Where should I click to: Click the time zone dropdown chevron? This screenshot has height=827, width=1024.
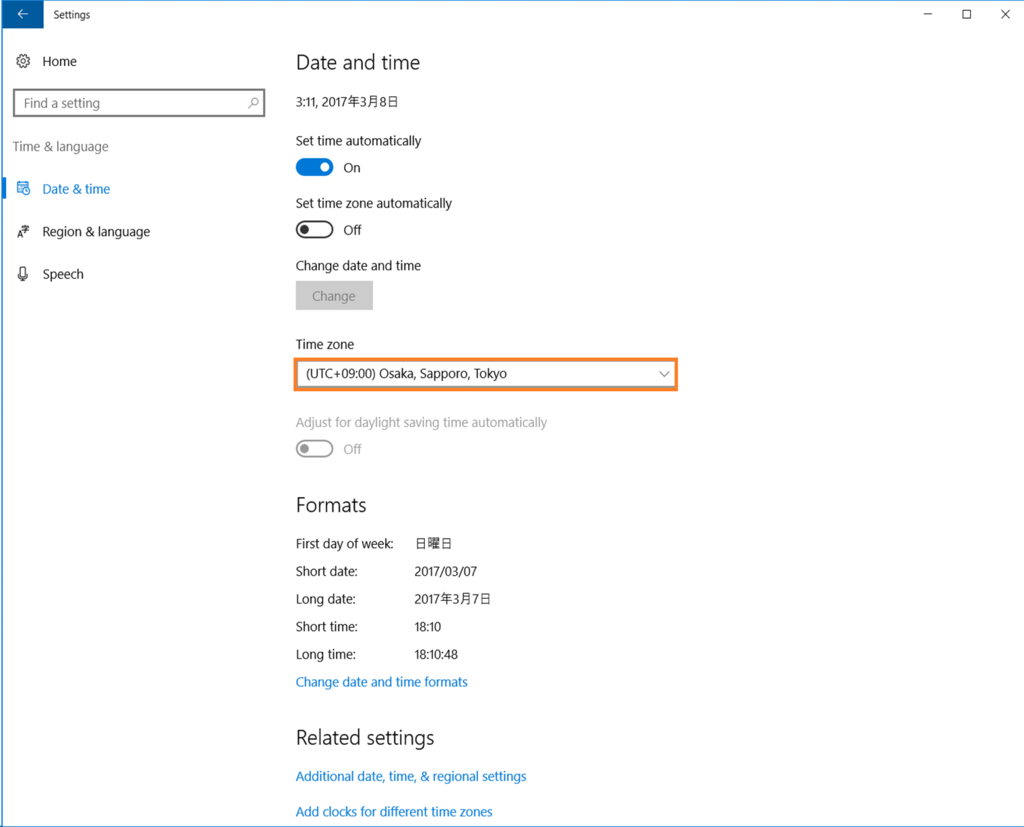664,374
